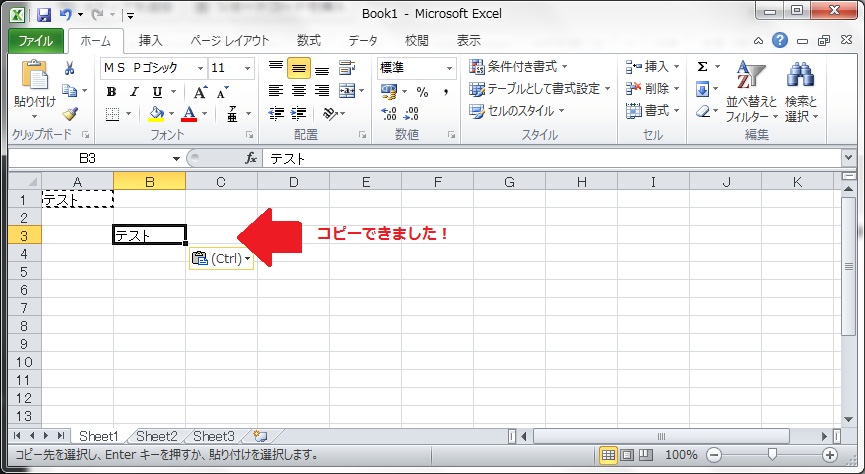The height and width of the screenshot is (474, 865).
Task: Click the phonetic guide (furigana) icon
Action: tap(232, 114)
